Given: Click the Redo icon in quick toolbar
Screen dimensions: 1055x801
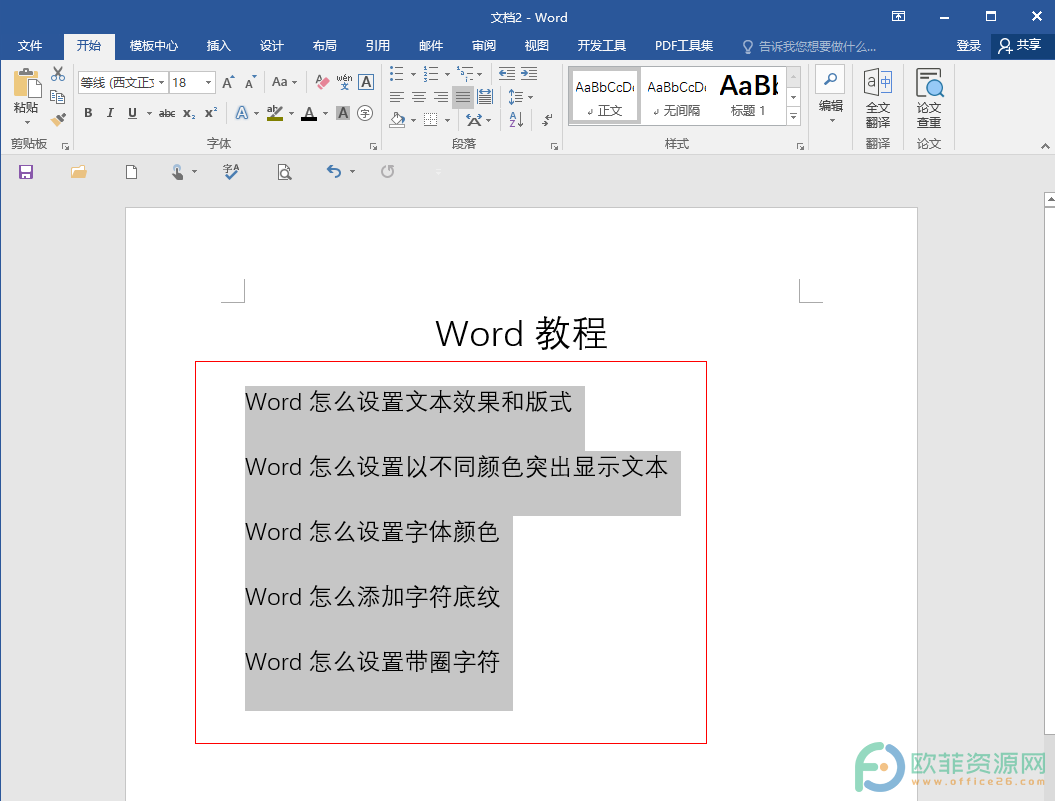Looking at the screenshot, I should point(388,172).
